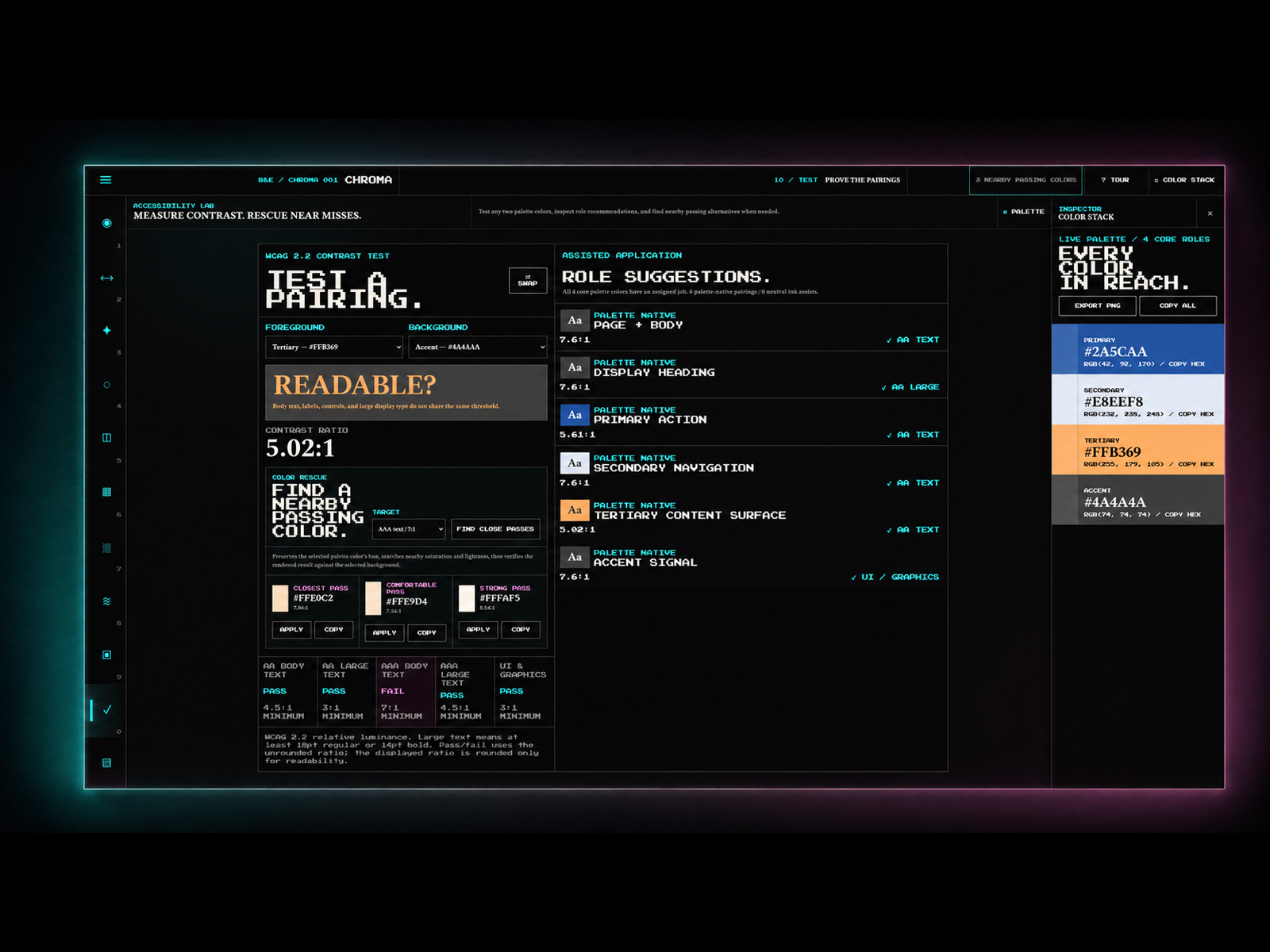The width and height of the screenshot is (1270, 952).
Task: Click the light Aa icon for Secondary Navigation
Action: (x=575, y=463)
